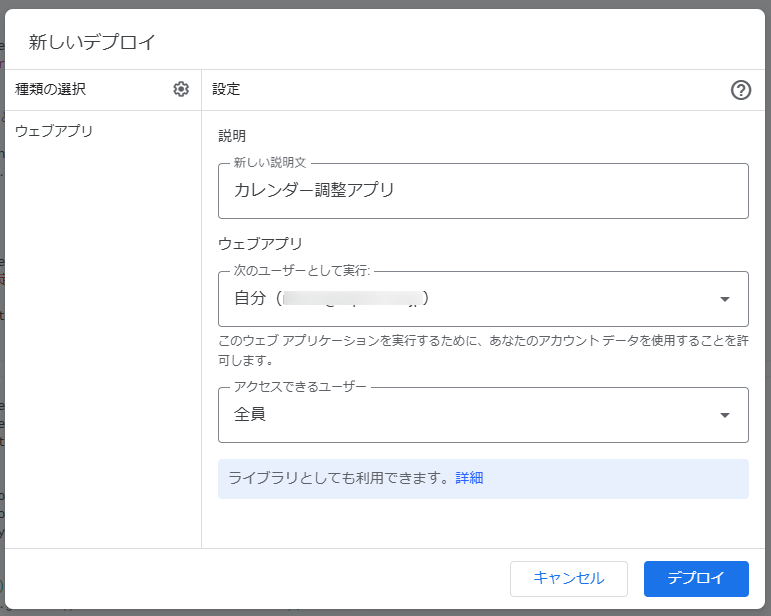Click the 次のユーザーとして実行 field label
Screen dimensions: 771x616
[x=302, y=271]
